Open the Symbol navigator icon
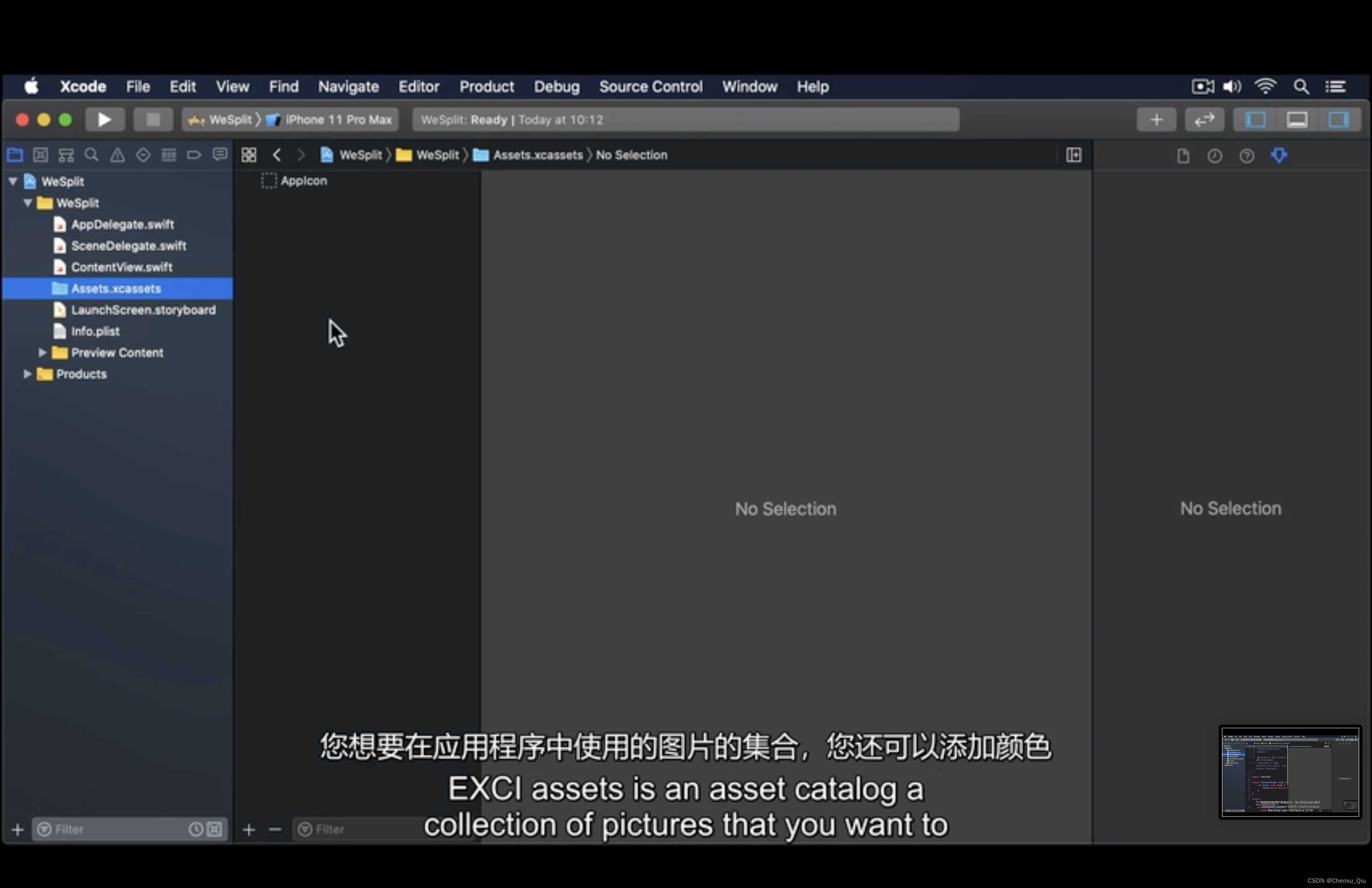1372x888 pixels. [66, 154]
